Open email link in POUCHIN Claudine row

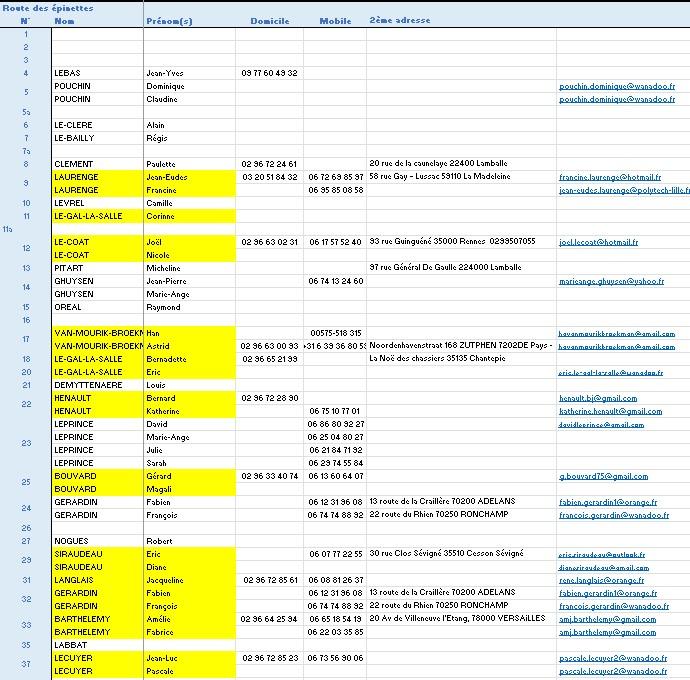click(617, 99)
